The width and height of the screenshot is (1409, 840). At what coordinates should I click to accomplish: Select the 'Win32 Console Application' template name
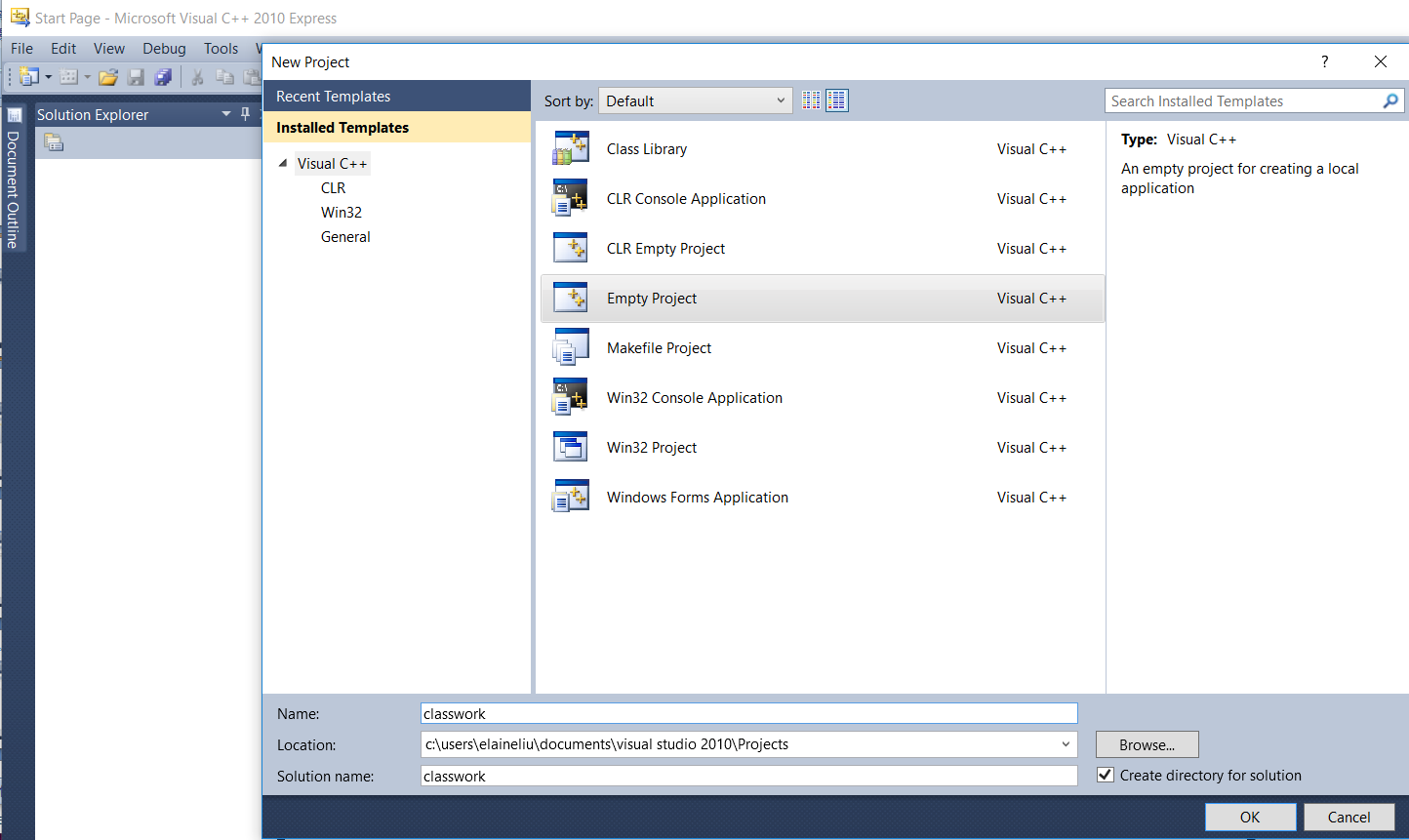695,397
